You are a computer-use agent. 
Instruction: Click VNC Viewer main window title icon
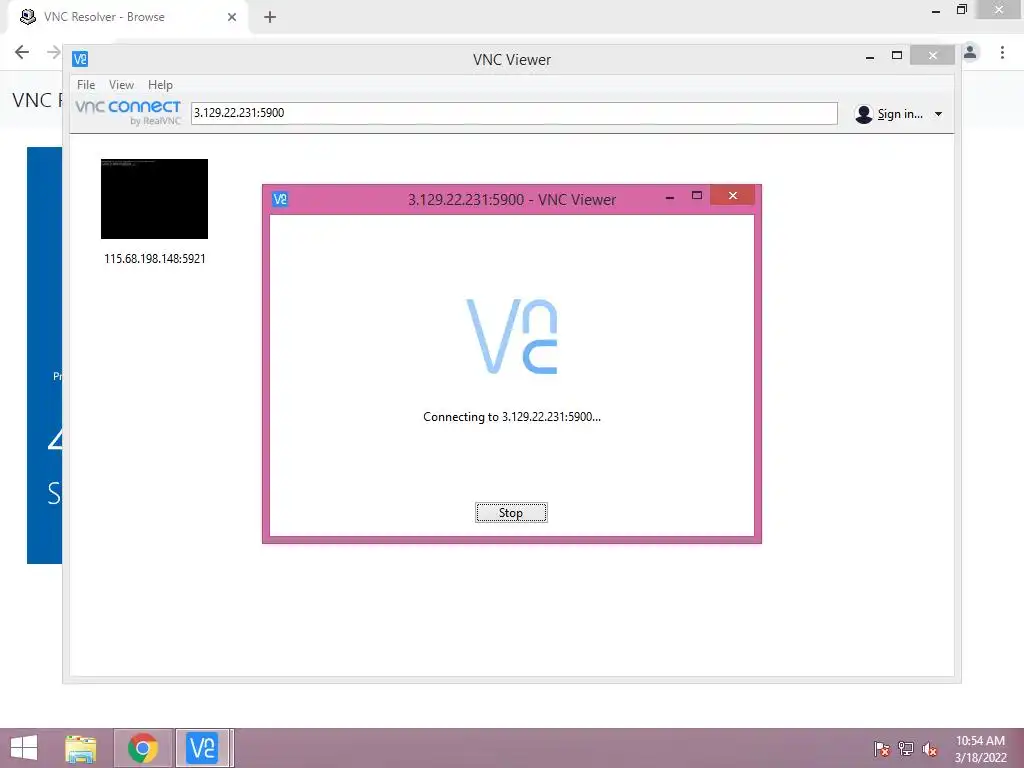coord(80,59)
